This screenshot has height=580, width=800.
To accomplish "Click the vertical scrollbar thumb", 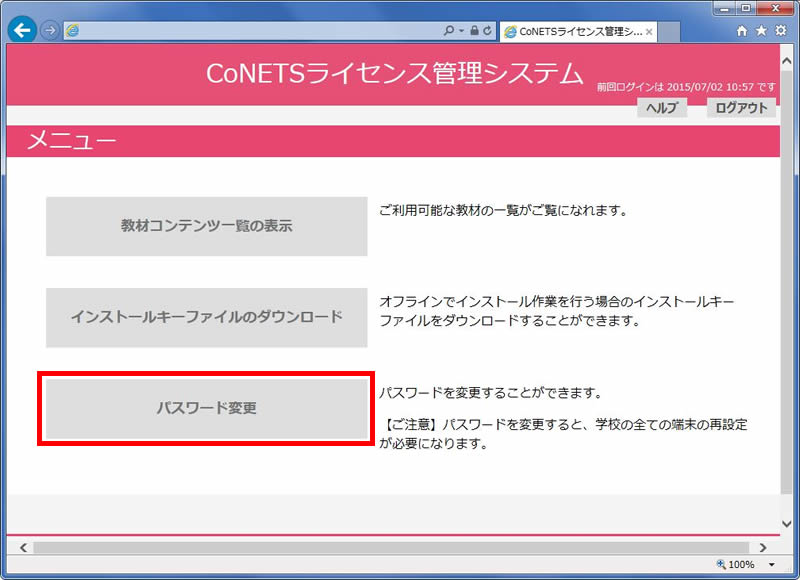I will pyautogui.click(x=787, y=282).
